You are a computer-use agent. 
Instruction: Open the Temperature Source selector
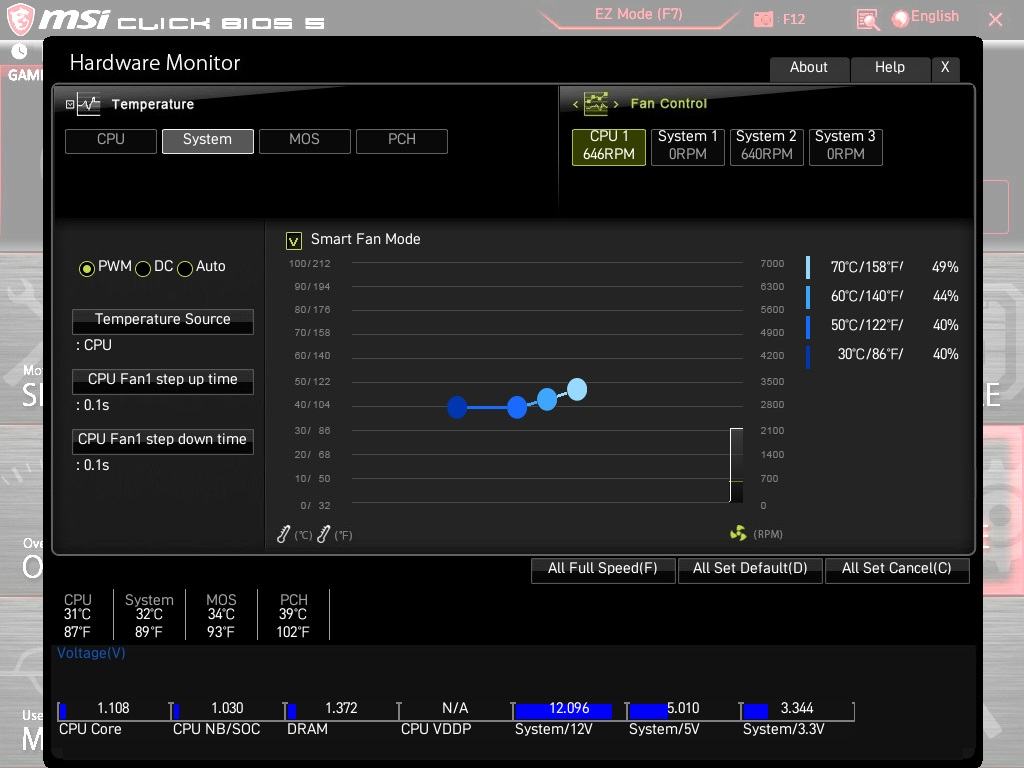[x=163, y=321]
